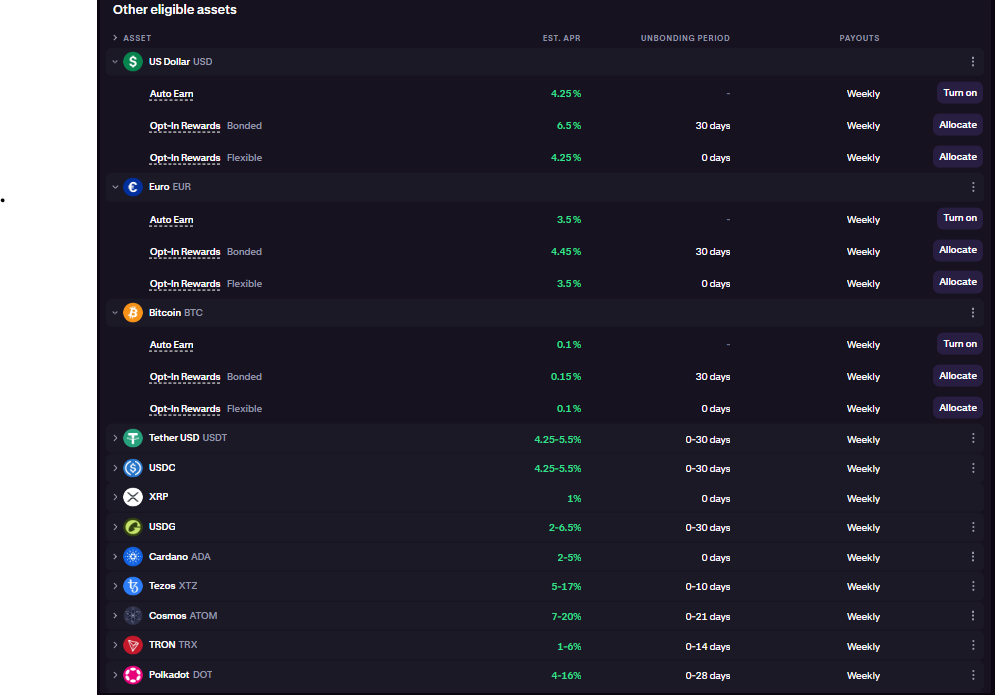Screen dimensions: 995x695
Task: Click the TRON TRX asset icon
Action: pos(133,646)
